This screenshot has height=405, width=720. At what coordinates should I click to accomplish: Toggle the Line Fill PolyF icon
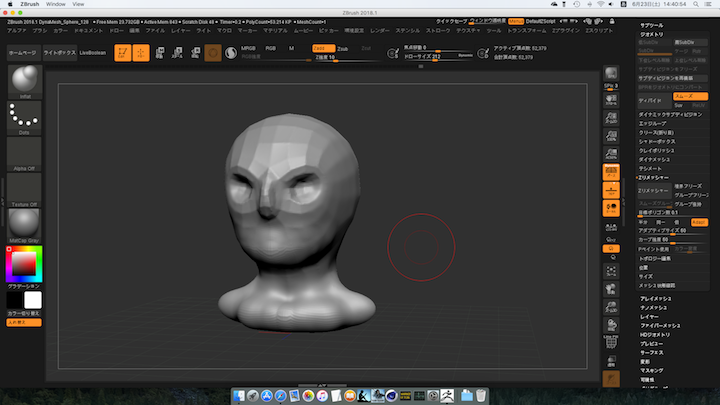click(611, 343)
